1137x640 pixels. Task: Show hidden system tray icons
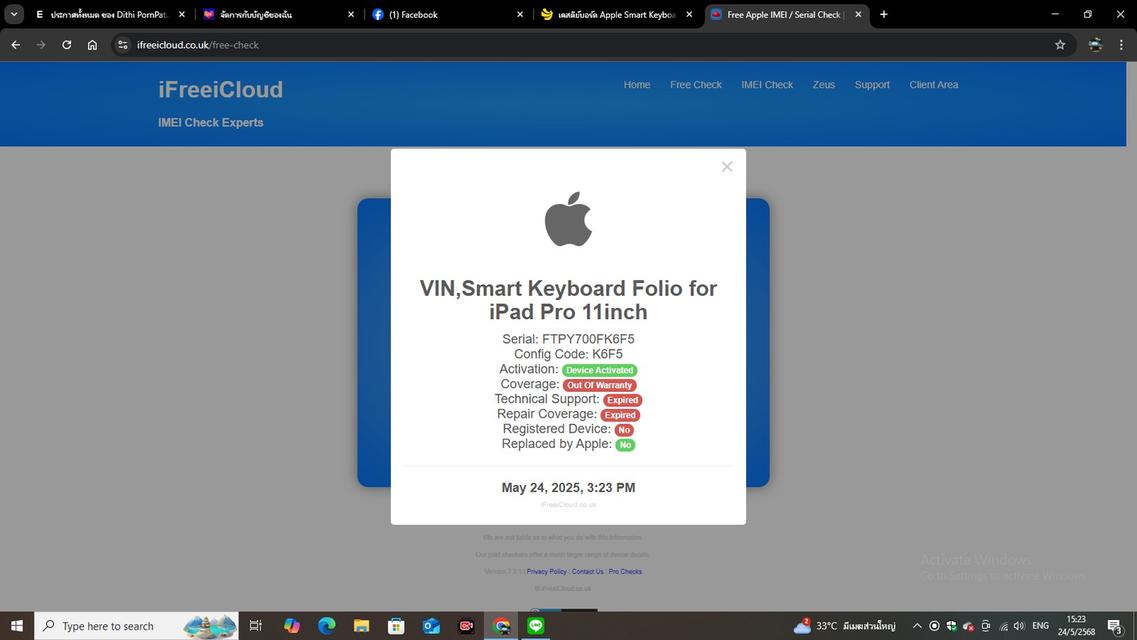pyautogui.click(x=917, y=626)
